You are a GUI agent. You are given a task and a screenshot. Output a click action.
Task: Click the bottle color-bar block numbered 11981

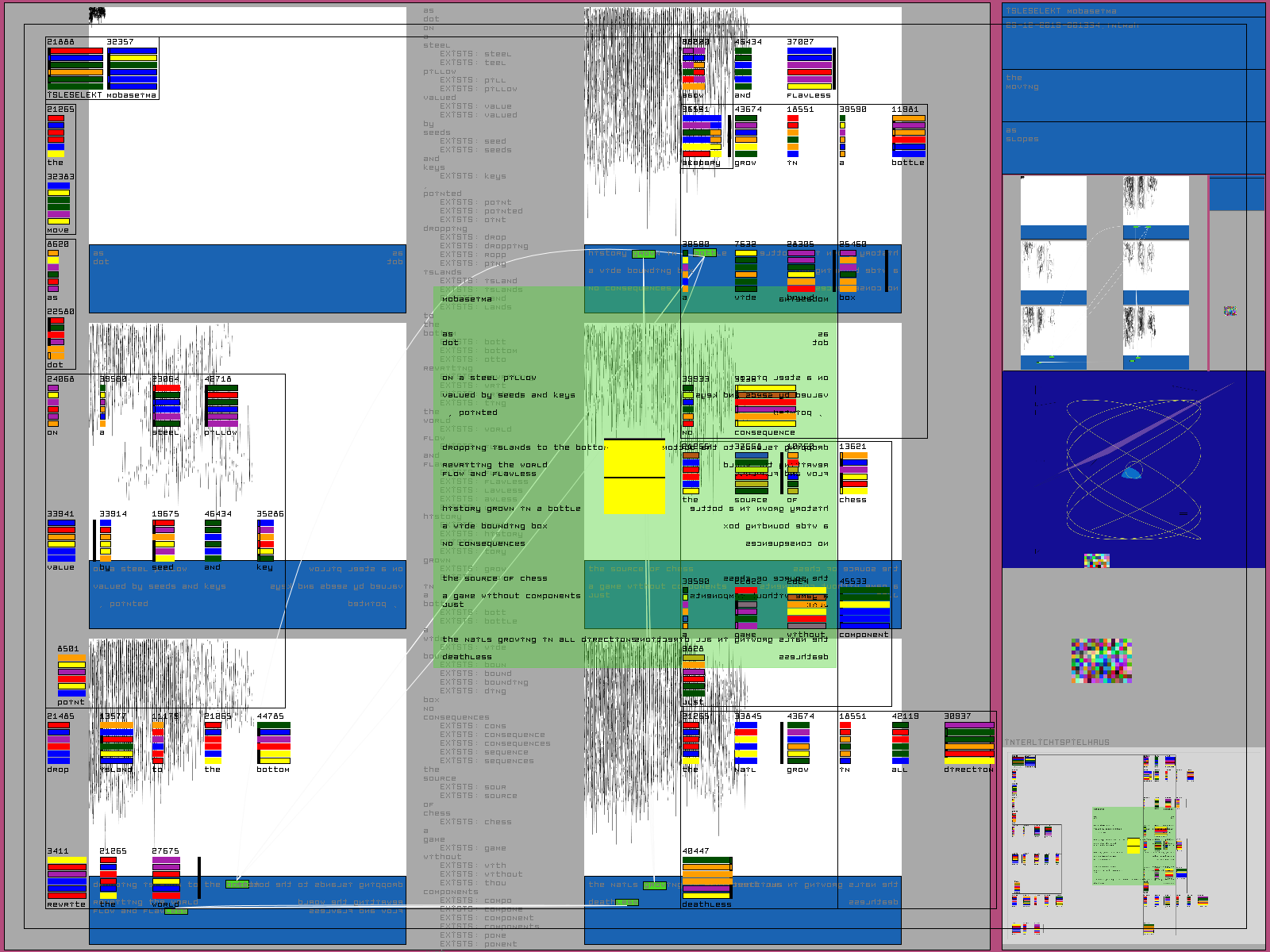908,136
